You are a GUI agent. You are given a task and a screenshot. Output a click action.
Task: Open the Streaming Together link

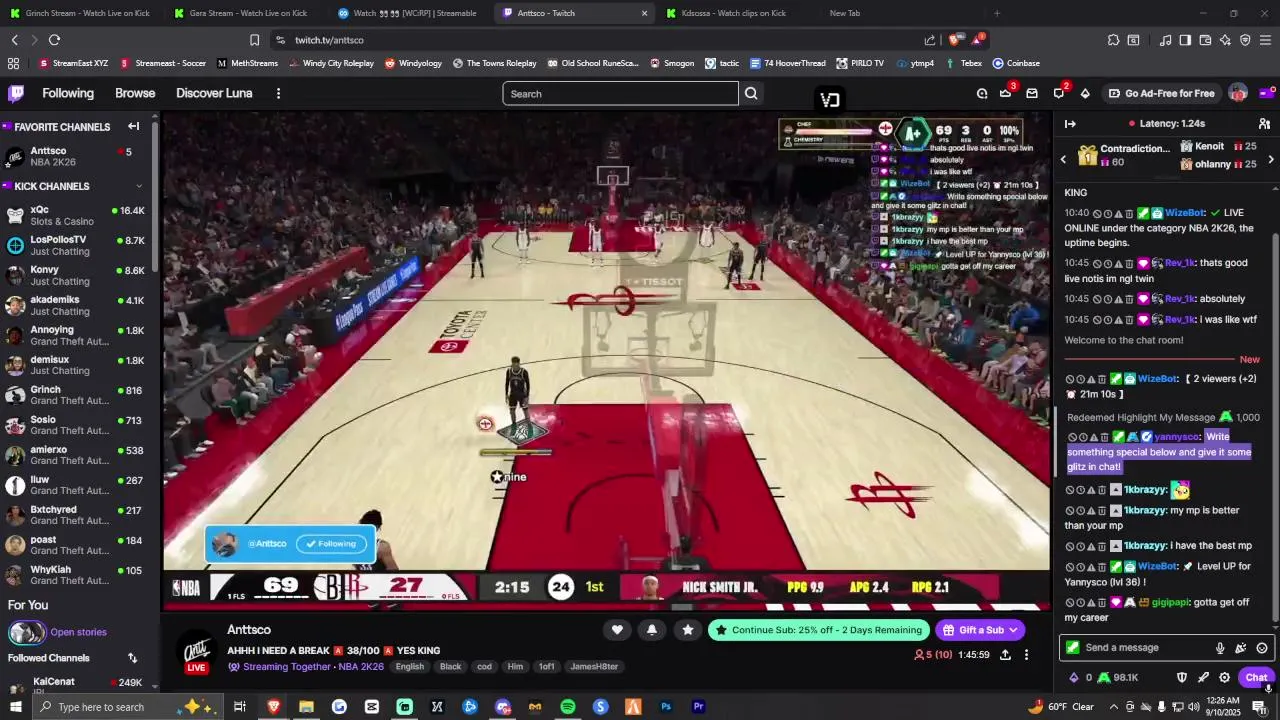(286, 667)
